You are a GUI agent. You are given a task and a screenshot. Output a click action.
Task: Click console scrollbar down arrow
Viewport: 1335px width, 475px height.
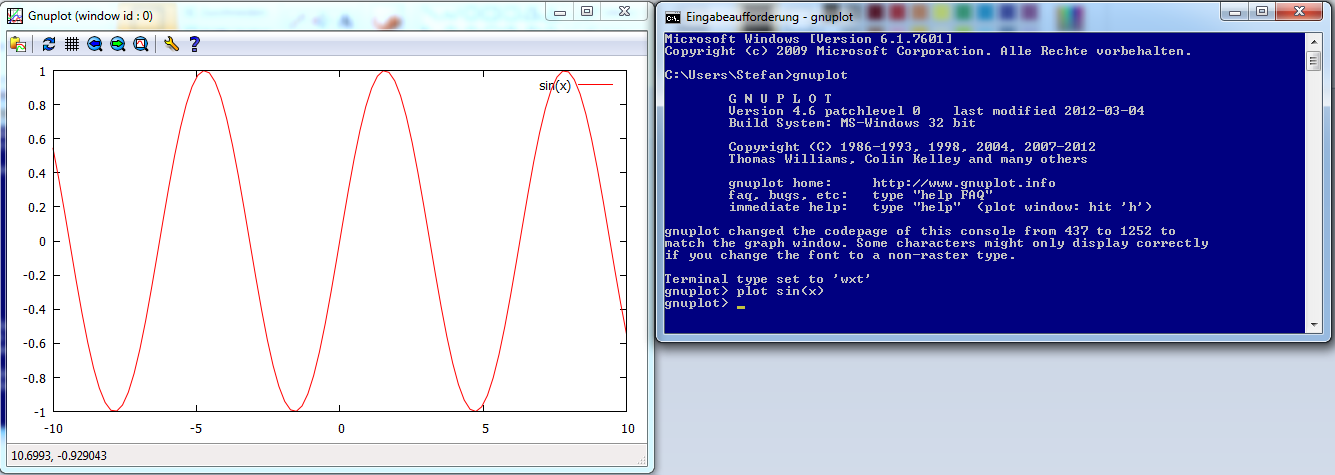[1313, 324]
